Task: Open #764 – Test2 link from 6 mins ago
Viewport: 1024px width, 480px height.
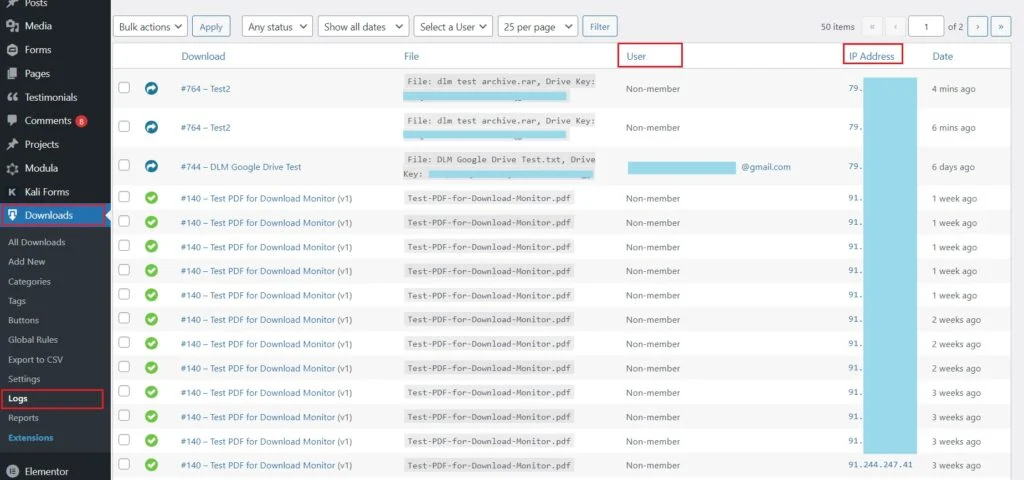Action: [206, 128]
